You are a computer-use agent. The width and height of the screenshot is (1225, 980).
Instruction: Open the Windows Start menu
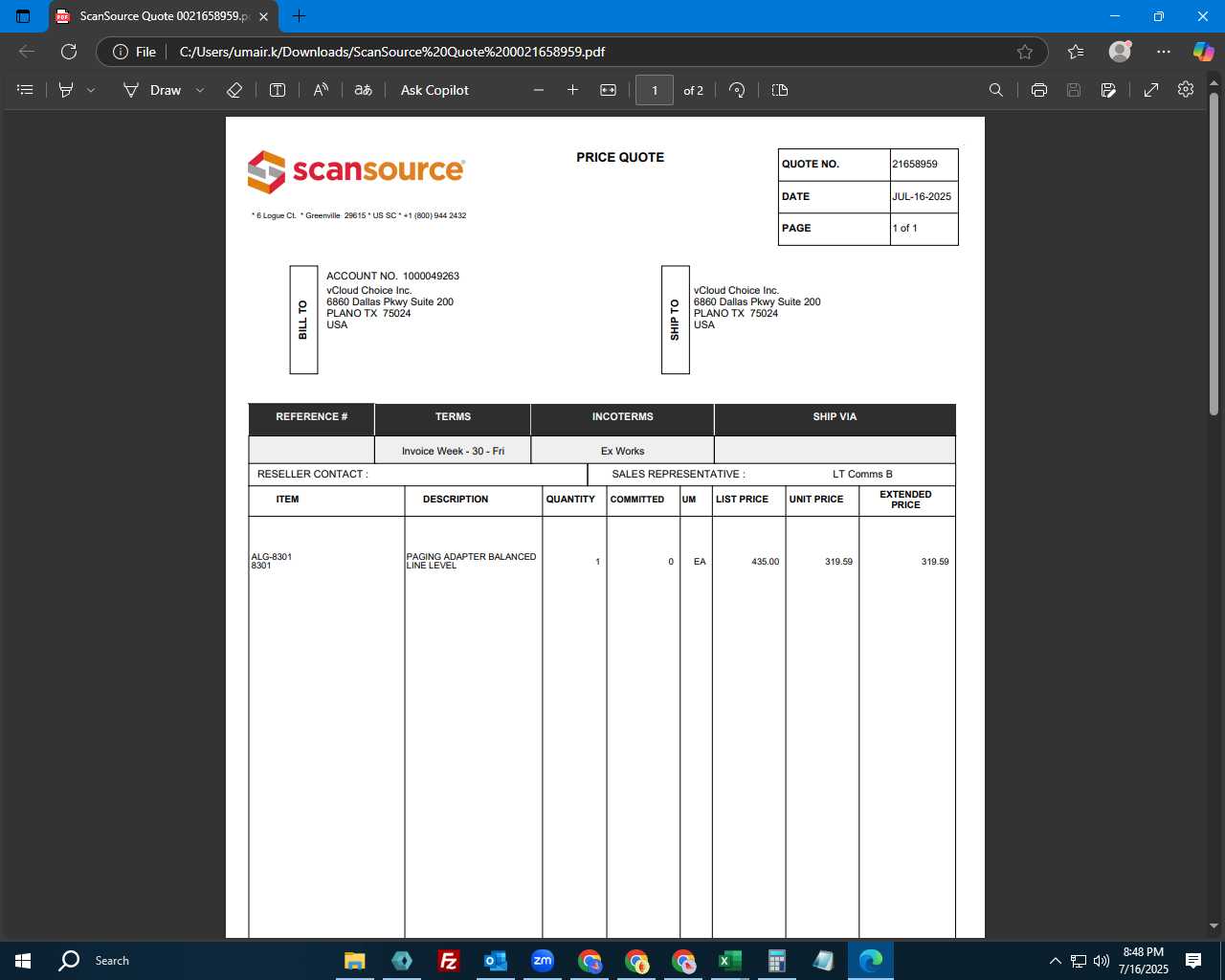tap(23, 961)
